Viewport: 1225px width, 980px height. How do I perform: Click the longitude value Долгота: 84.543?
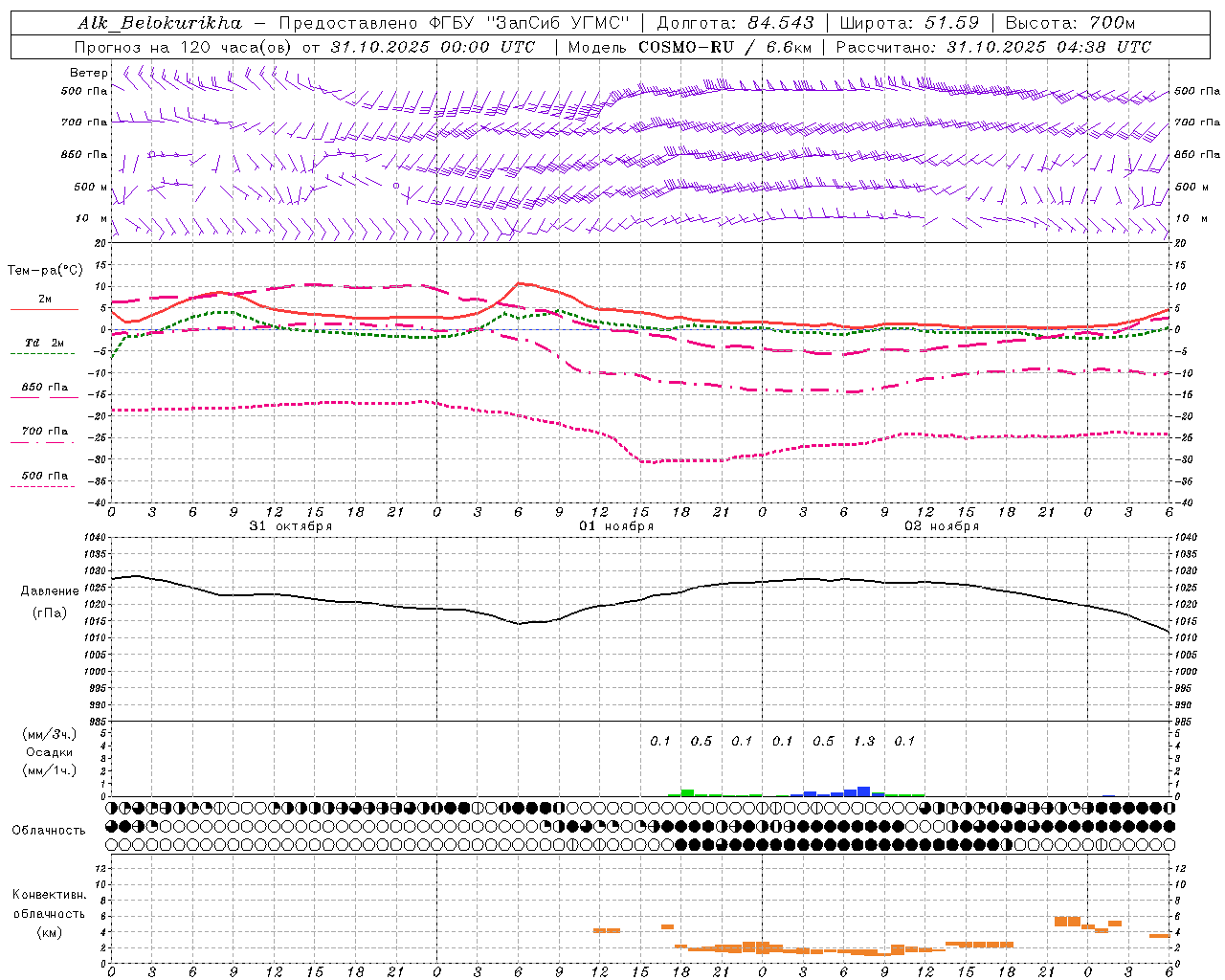(735, 23)
